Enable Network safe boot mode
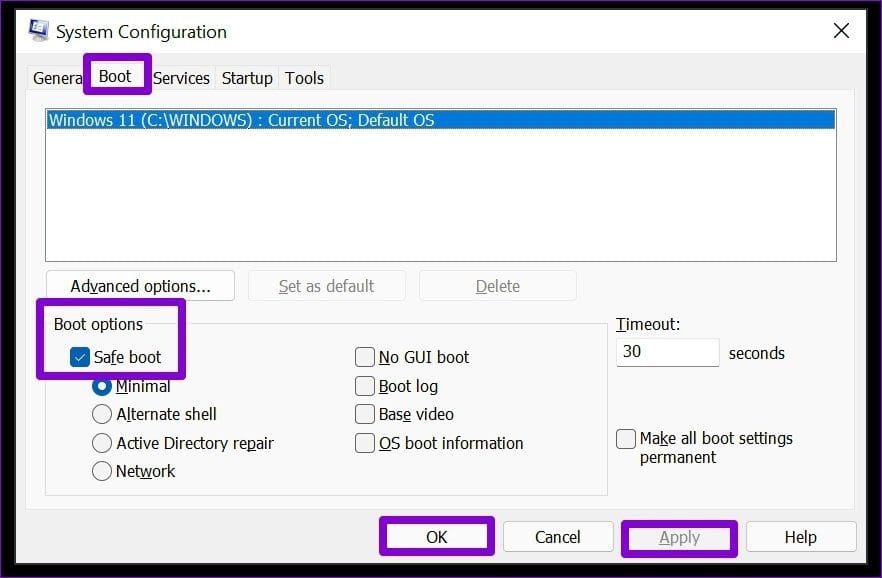The width and height of the screenshot is (882, 578). click(102, 471)
